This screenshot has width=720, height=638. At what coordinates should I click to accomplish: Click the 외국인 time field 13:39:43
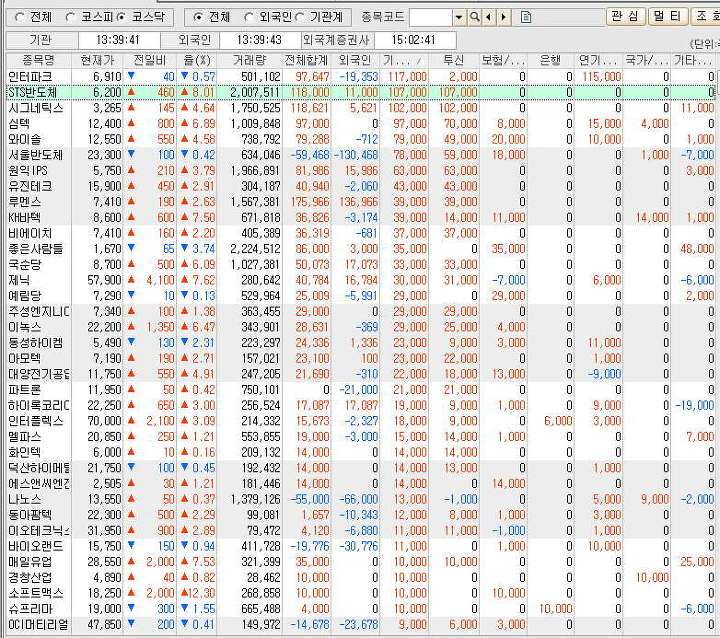(x=260, y=40)
